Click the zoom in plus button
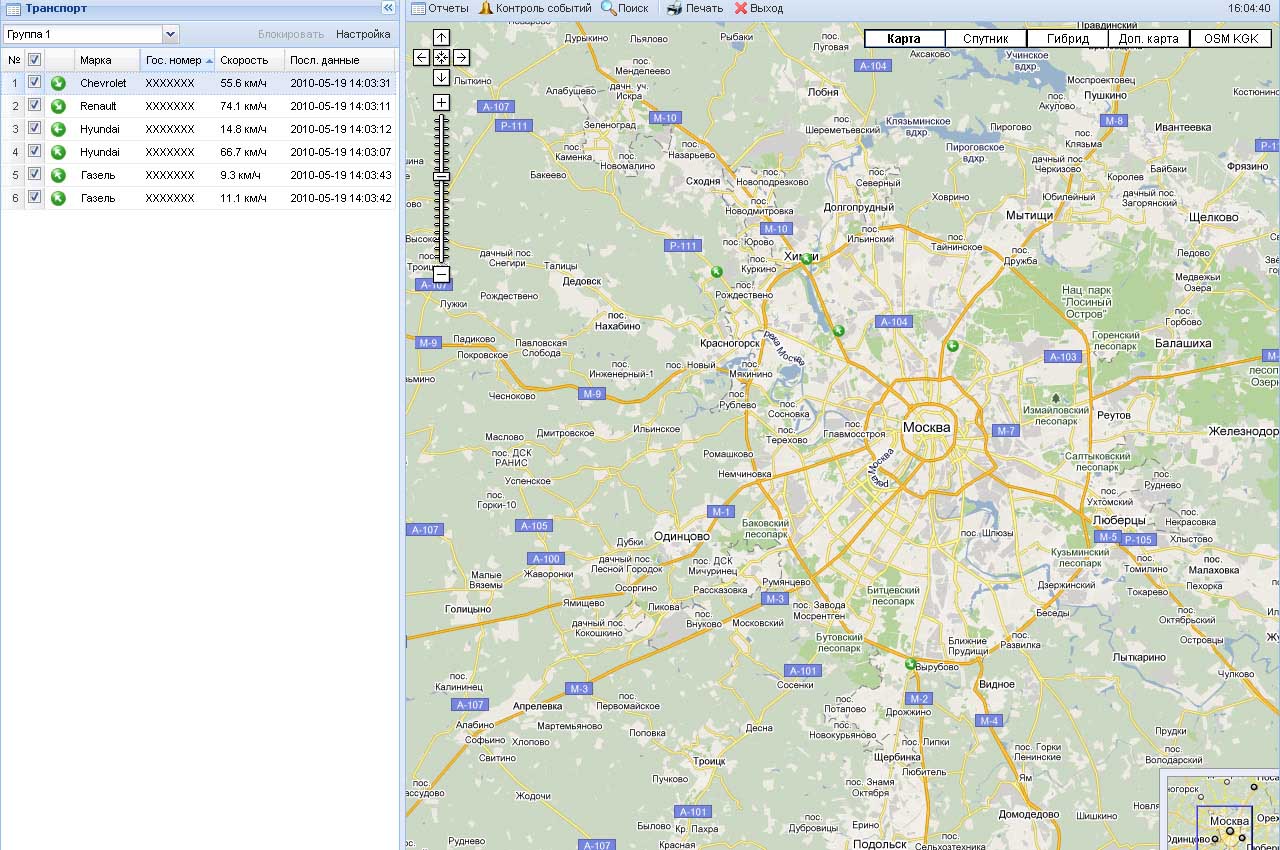 coord(441,102)
